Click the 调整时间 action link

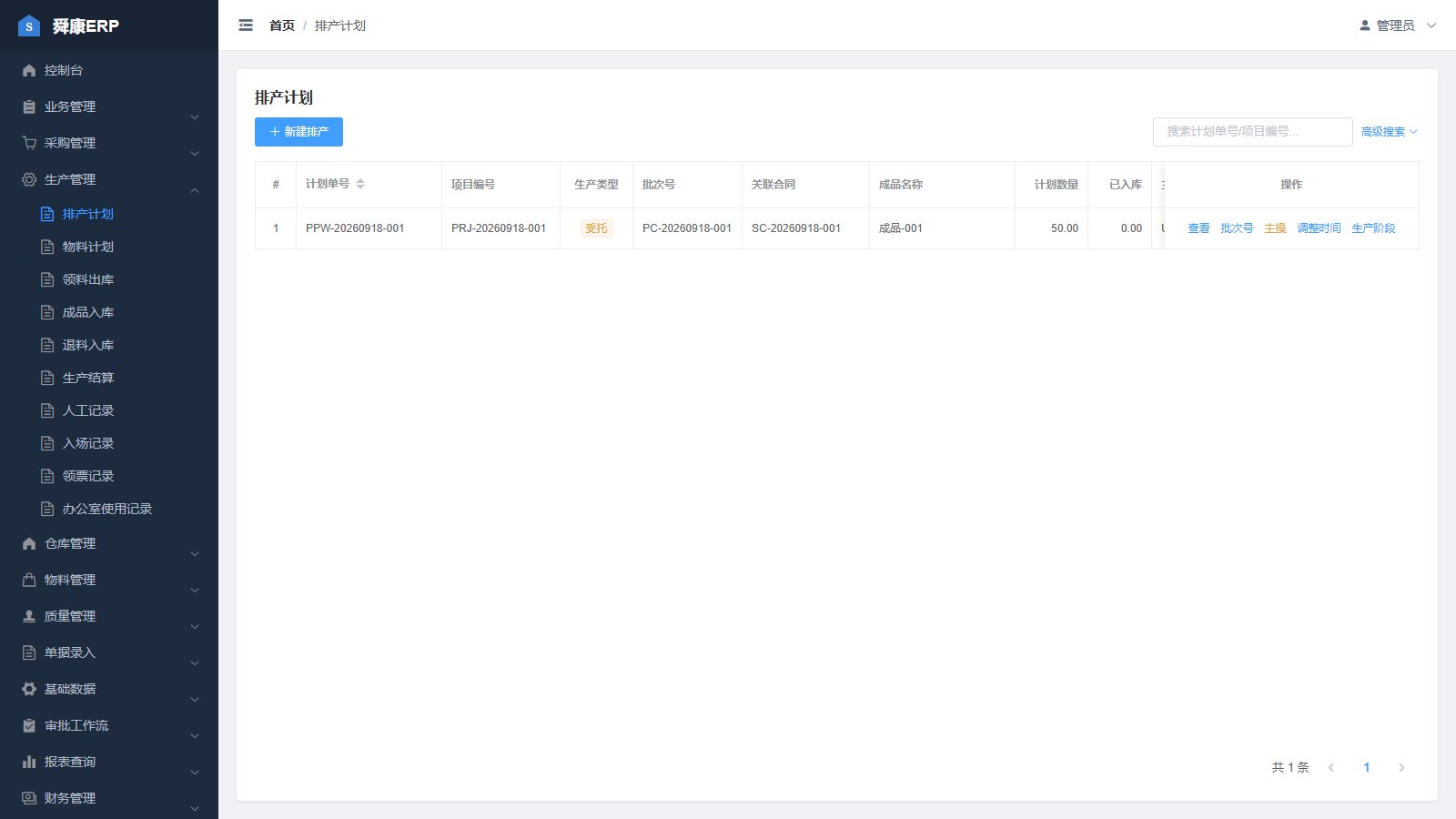tap(1319, 228)
